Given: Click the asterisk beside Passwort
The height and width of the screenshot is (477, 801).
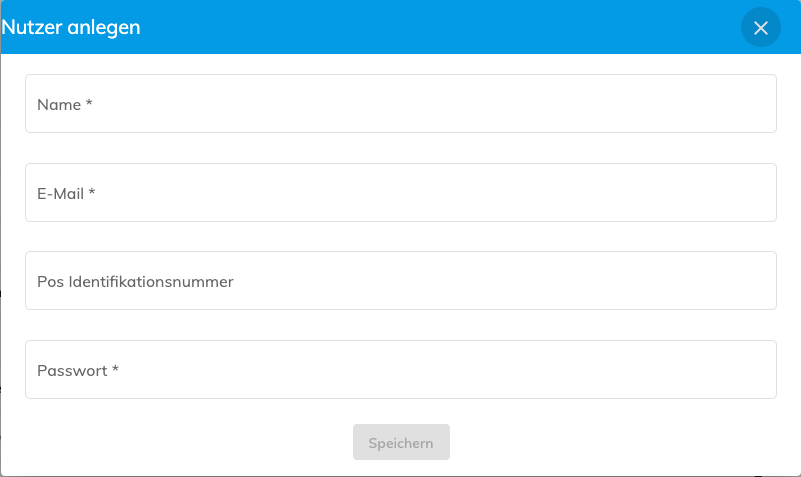Looking at the screenshot, I should click(x=115, y=369).
